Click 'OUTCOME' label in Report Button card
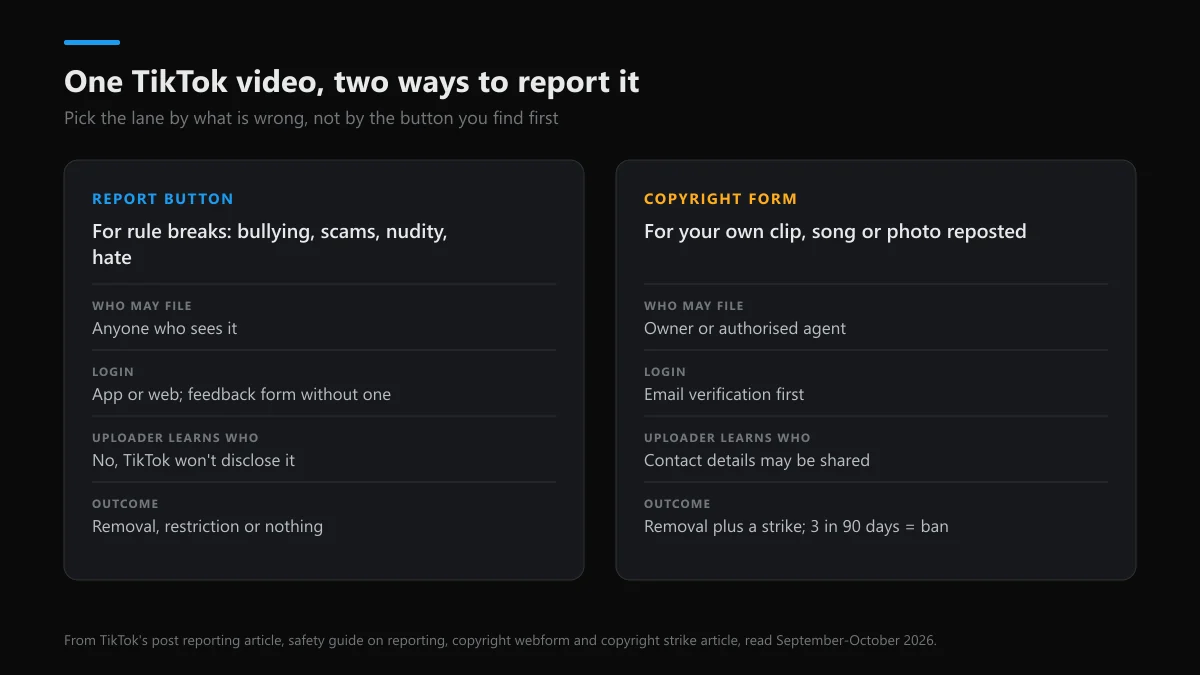This screenshot has height=675, width=1200. point(125,504)
